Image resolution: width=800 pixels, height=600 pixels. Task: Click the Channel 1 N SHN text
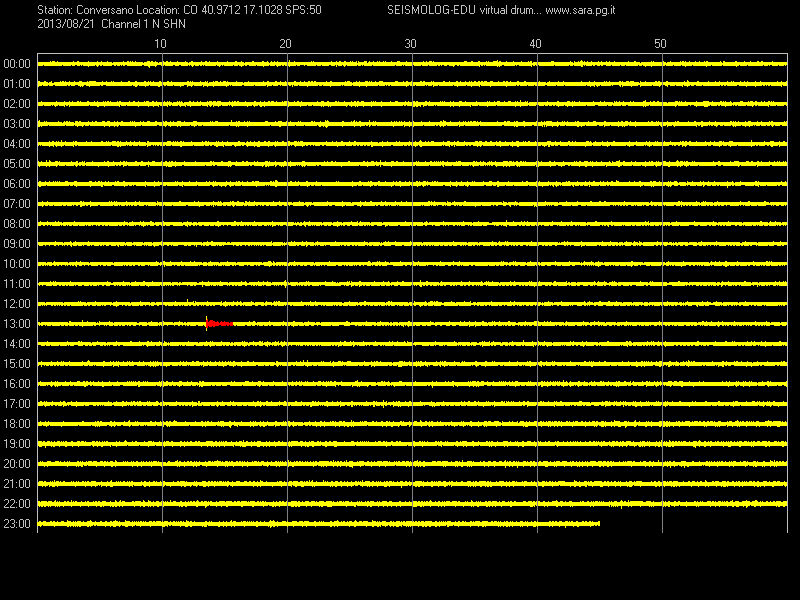143,24
